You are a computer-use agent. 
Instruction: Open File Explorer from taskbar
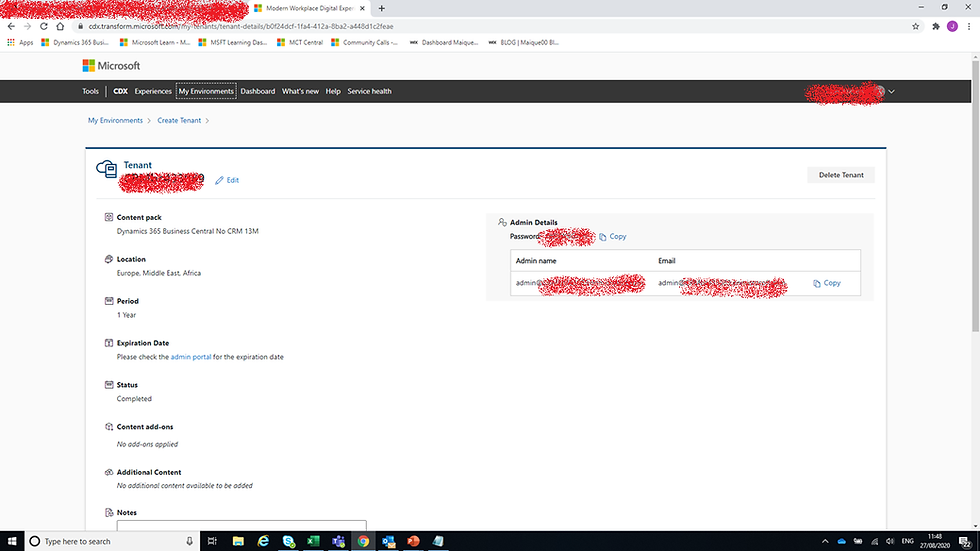point(238,541)
